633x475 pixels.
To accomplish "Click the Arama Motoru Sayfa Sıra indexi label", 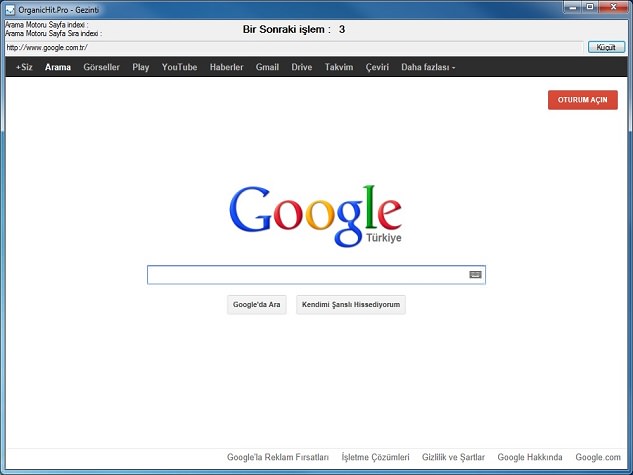I will (x=53, y=33).
